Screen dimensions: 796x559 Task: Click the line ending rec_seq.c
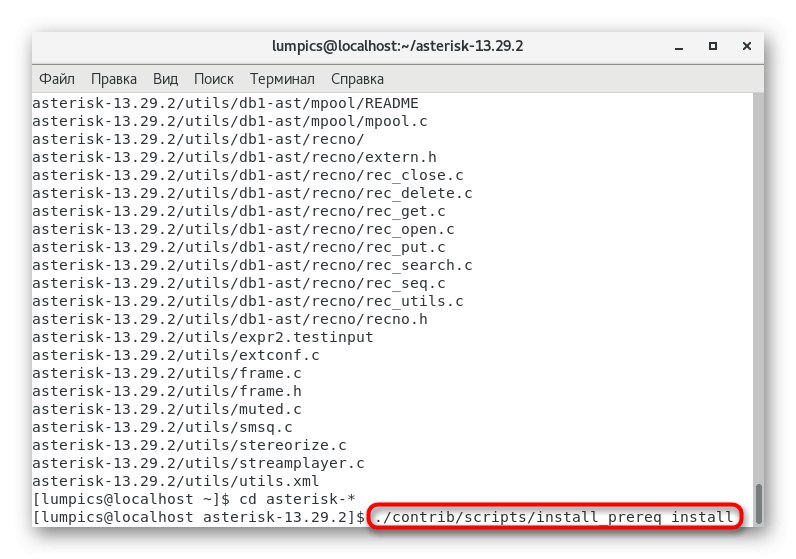(239, 283)
